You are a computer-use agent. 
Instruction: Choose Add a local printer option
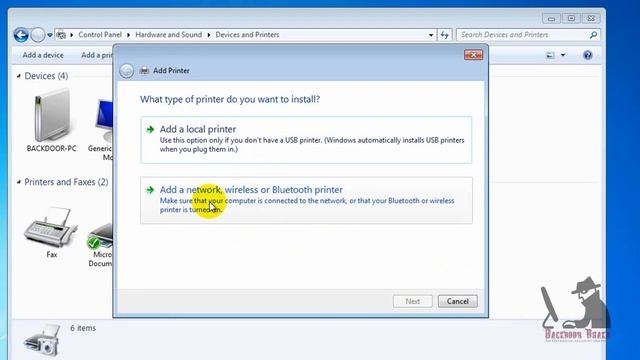306,140
